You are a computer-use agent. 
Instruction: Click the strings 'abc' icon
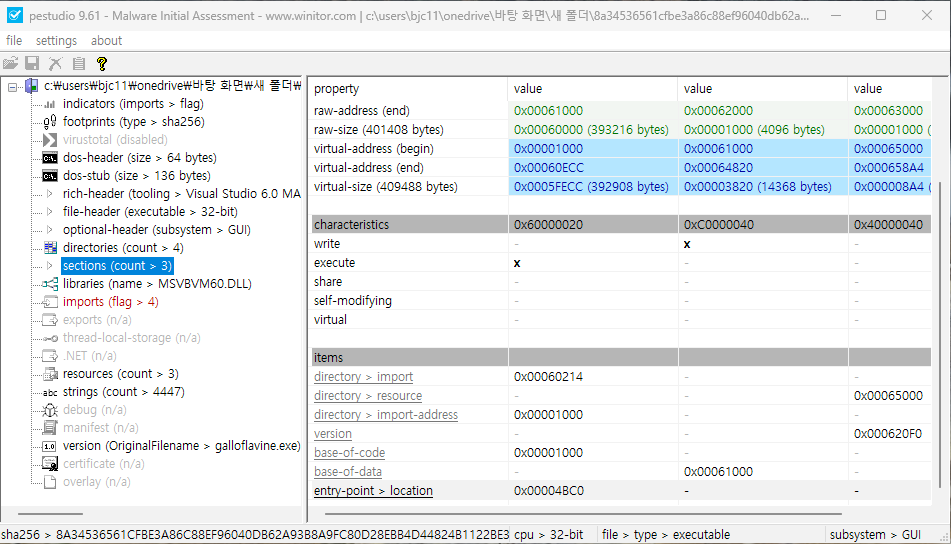point(49,392)
